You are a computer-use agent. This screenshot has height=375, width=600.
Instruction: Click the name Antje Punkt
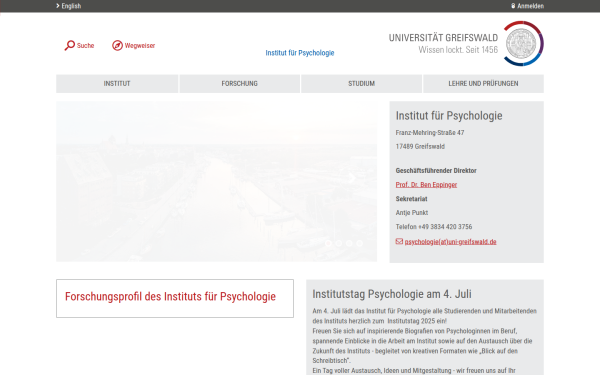point(412,212)
